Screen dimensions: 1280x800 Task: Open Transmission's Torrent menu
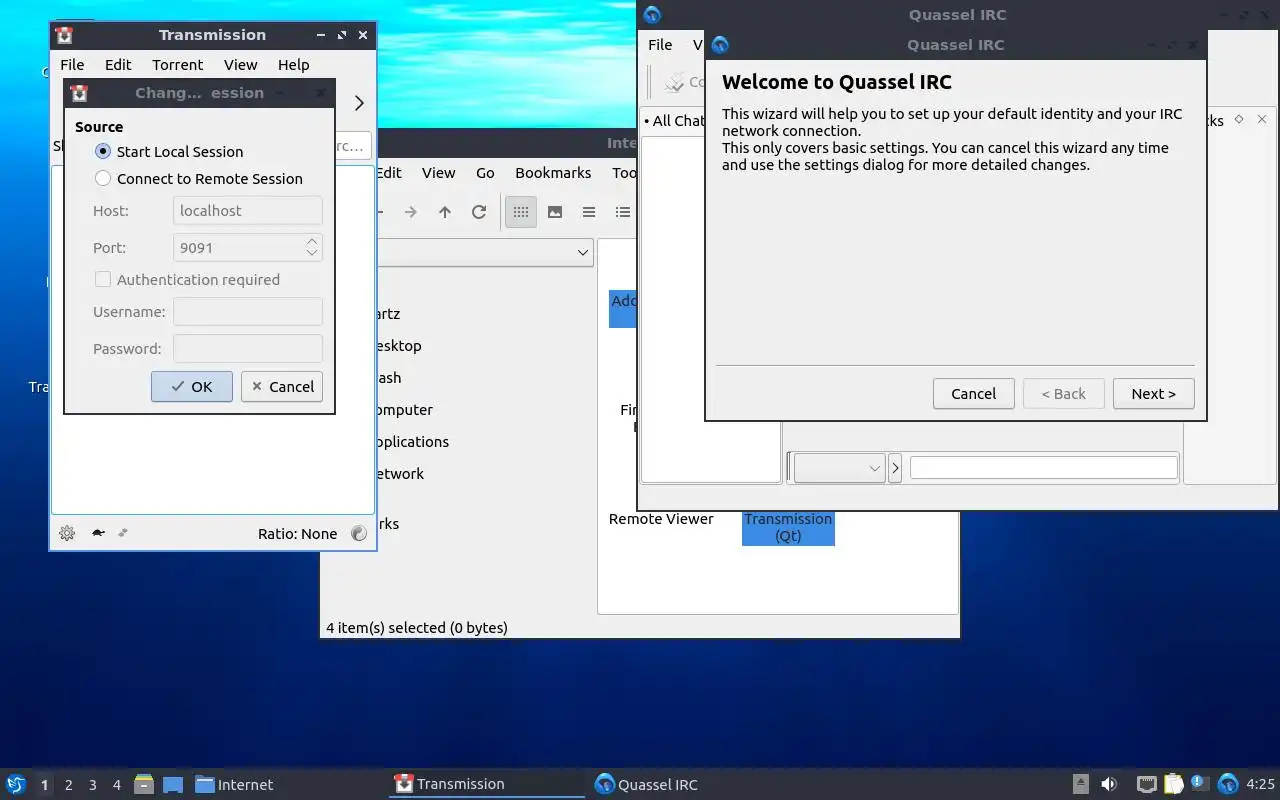point(178,65)
